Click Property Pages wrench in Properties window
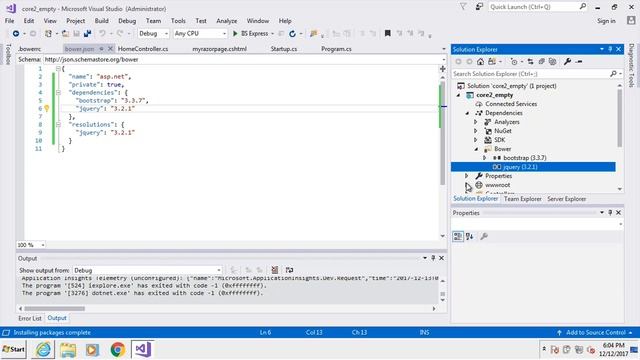640x360 pixels. pos(484,236)
